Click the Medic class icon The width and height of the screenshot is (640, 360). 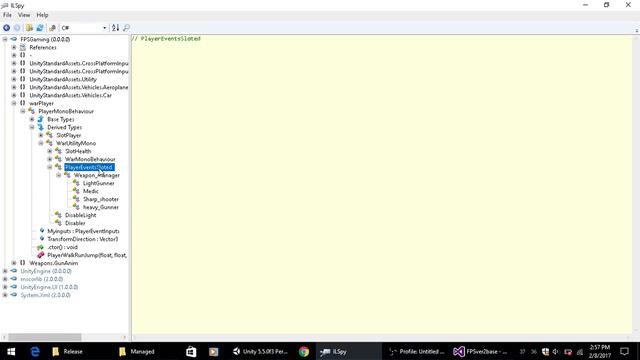click(76, 191)
